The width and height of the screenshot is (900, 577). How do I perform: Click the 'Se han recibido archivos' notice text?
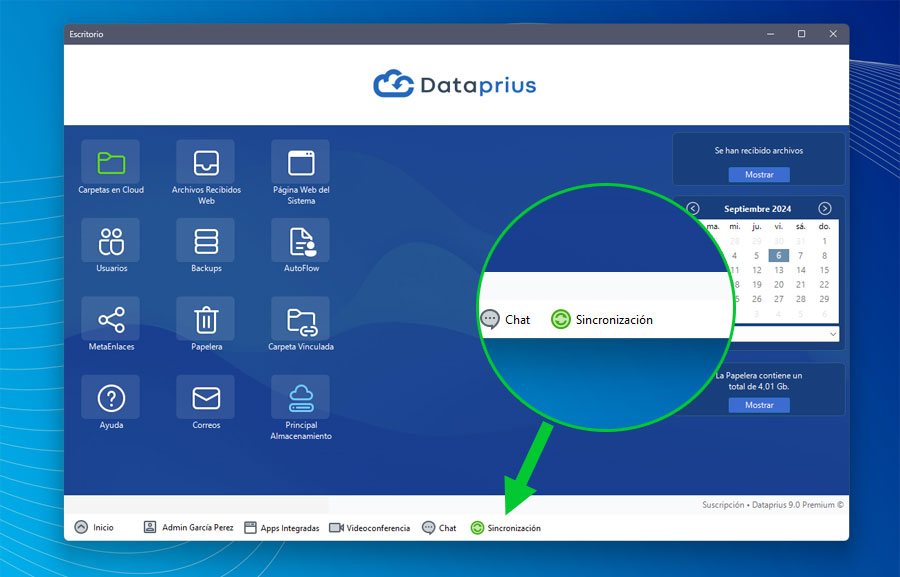(x=759, y=150)
